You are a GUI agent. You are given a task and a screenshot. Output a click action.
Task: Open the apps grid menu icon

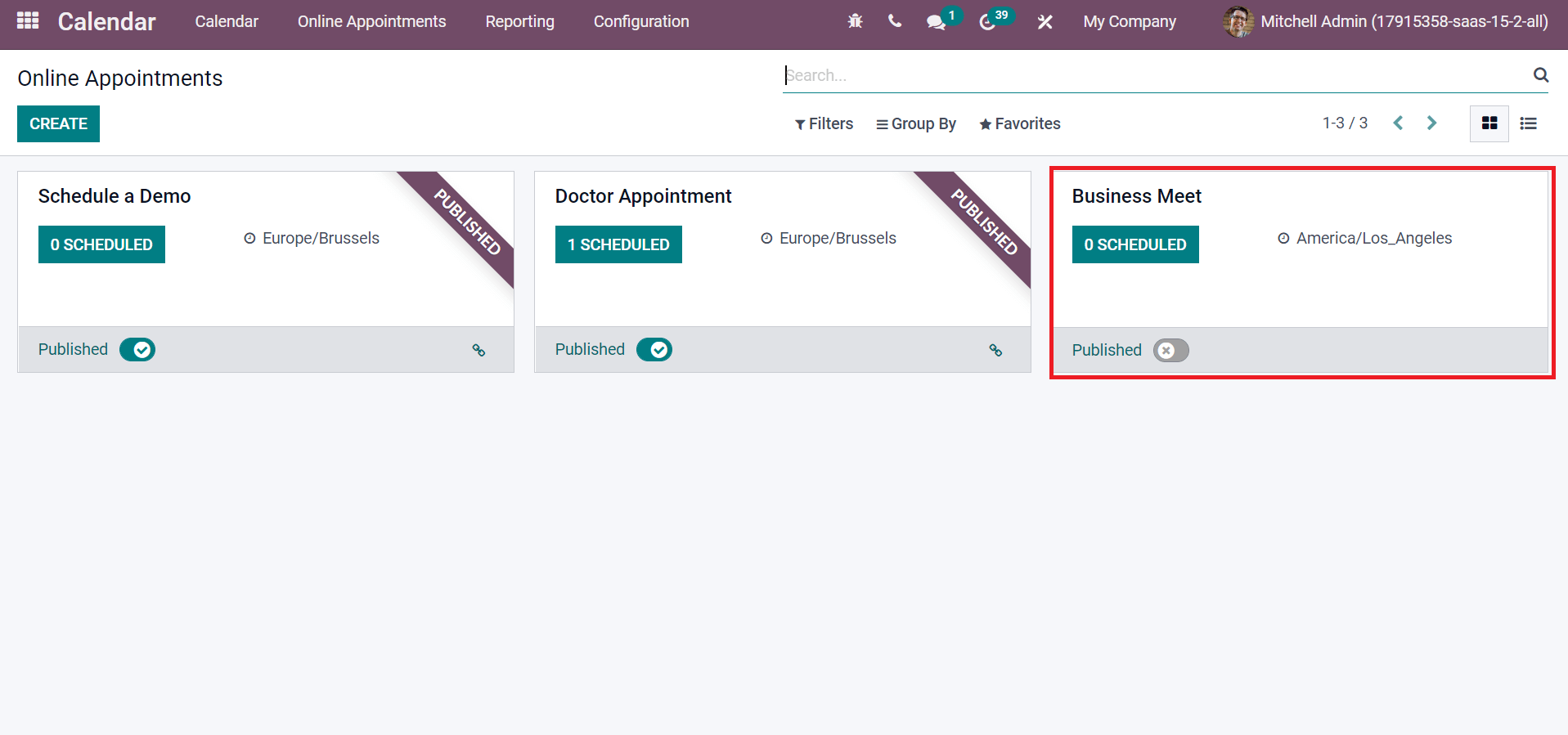click(28, 21)
